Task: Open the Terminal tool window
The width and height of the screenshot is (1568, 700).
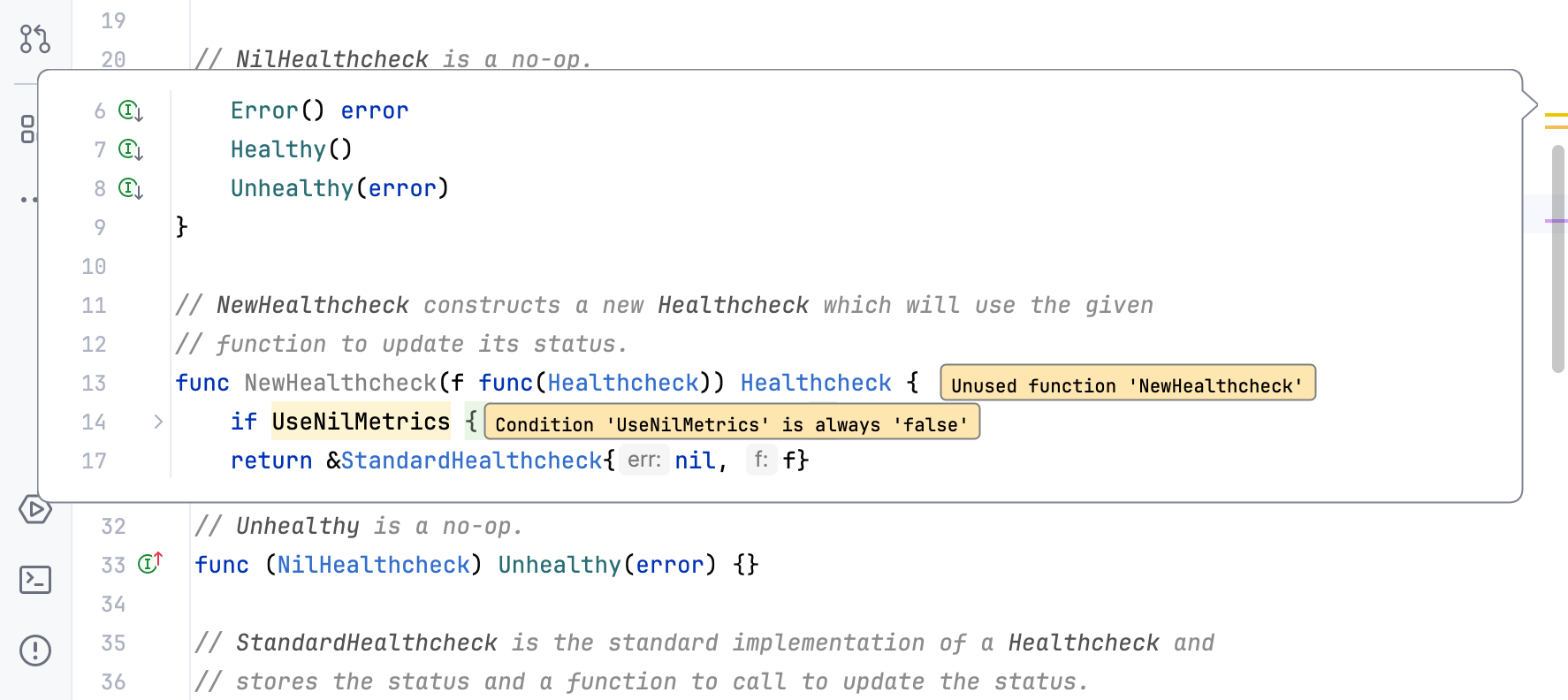Action: 34,580
